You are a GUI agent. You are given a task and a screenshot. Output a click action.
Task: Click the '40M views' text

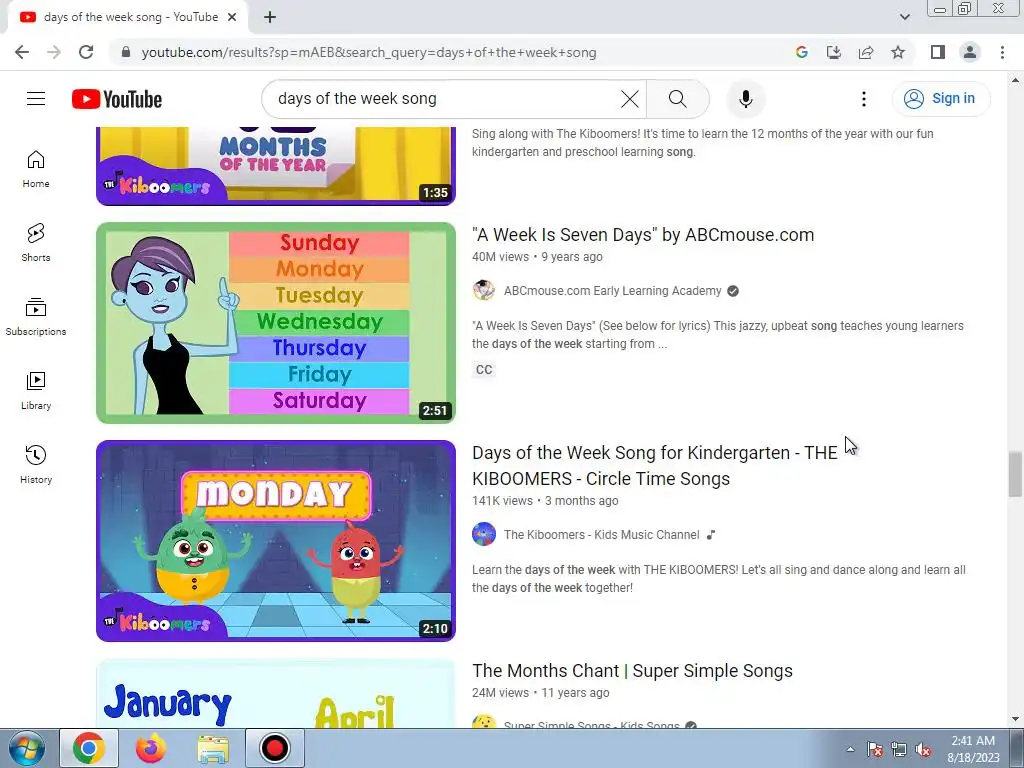(500, 257)
